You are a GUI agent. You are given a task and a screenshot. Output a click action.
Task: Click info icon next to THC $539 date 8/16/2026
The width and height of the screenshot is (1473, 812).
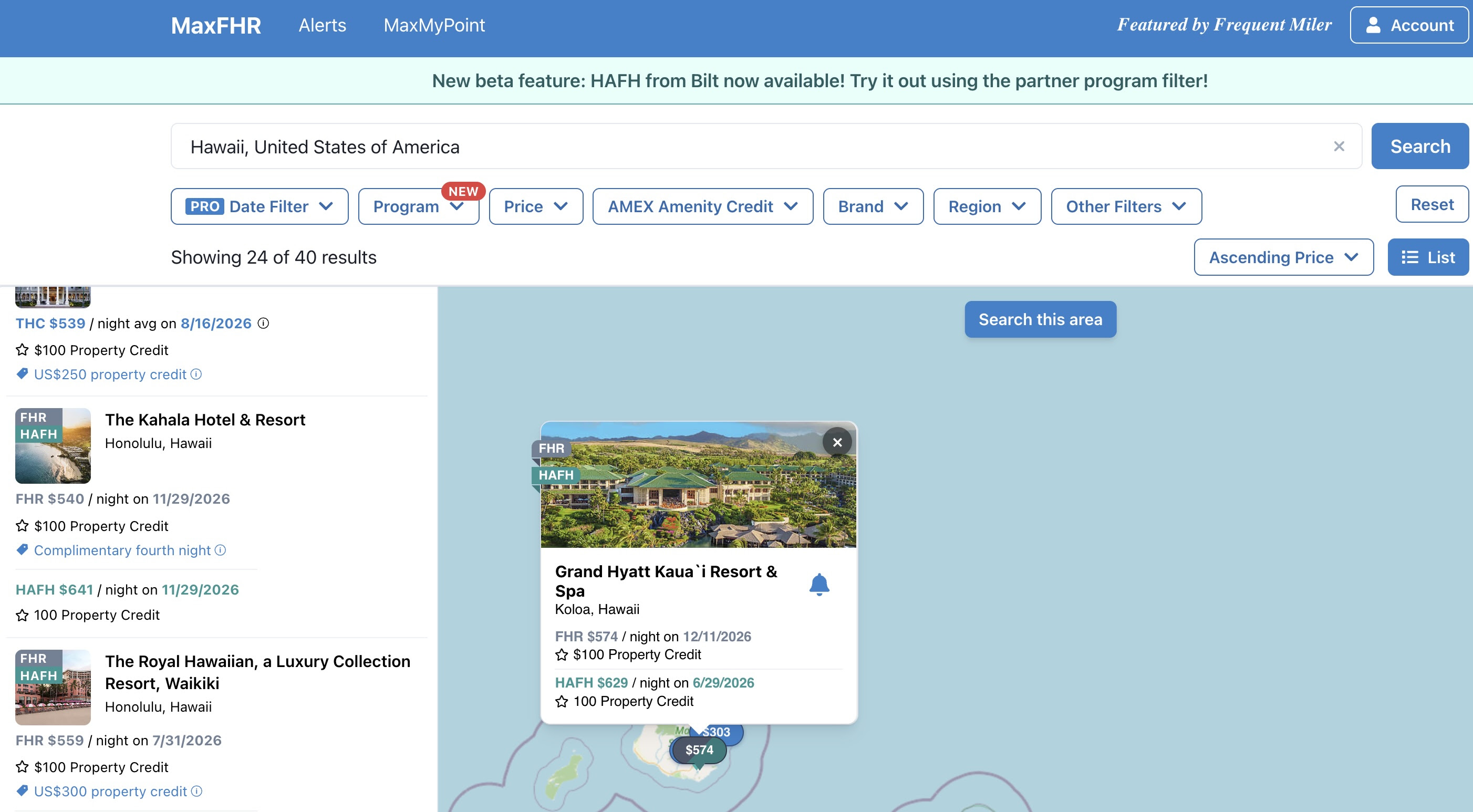click(263, 323)
